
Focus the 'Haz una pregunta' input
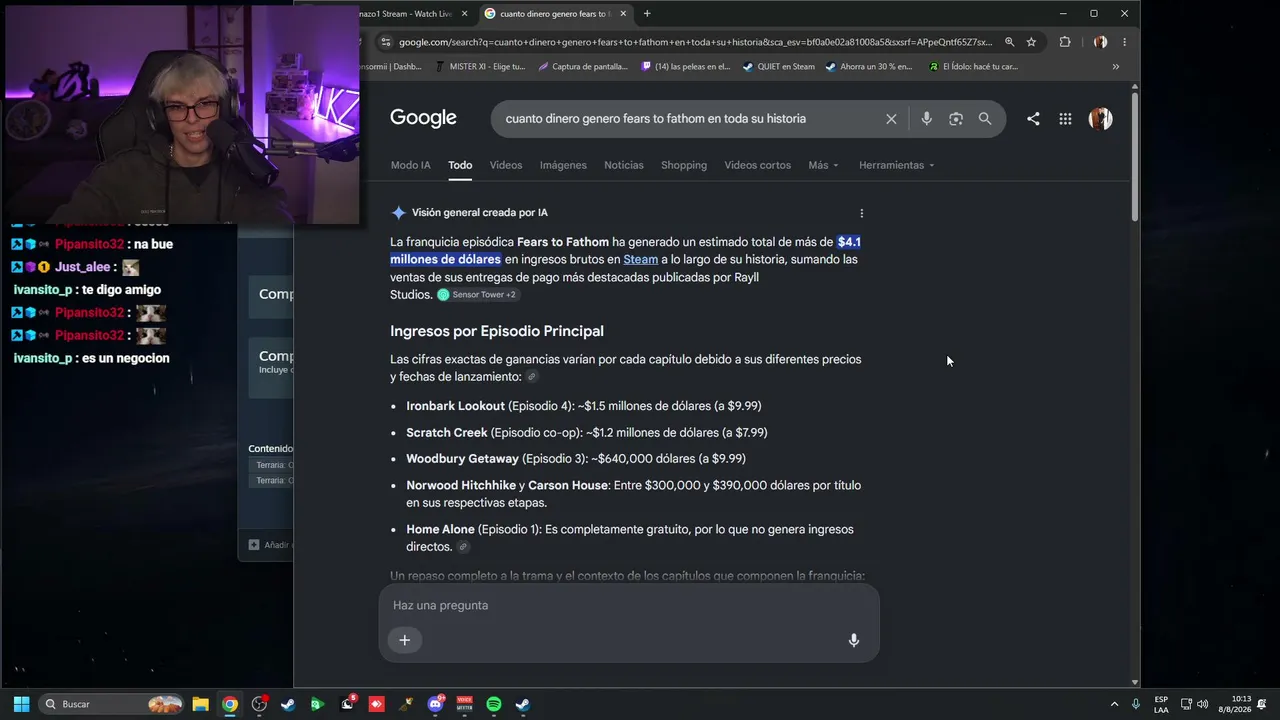click(x=628, y=605)
